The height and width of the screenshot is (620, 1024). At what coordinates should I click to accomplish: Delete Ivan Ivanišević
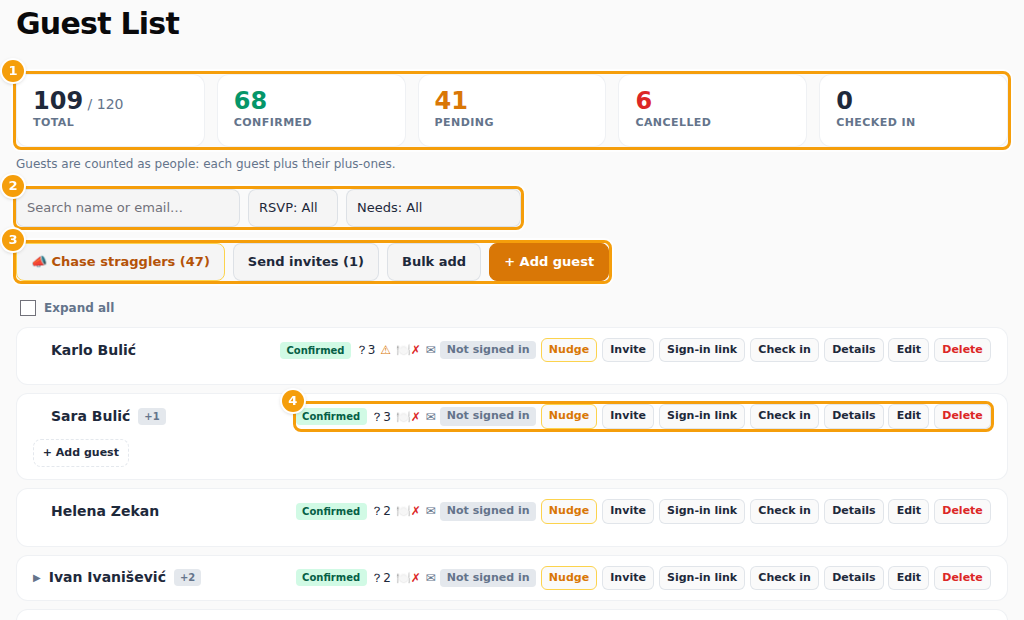coord(962,578)
